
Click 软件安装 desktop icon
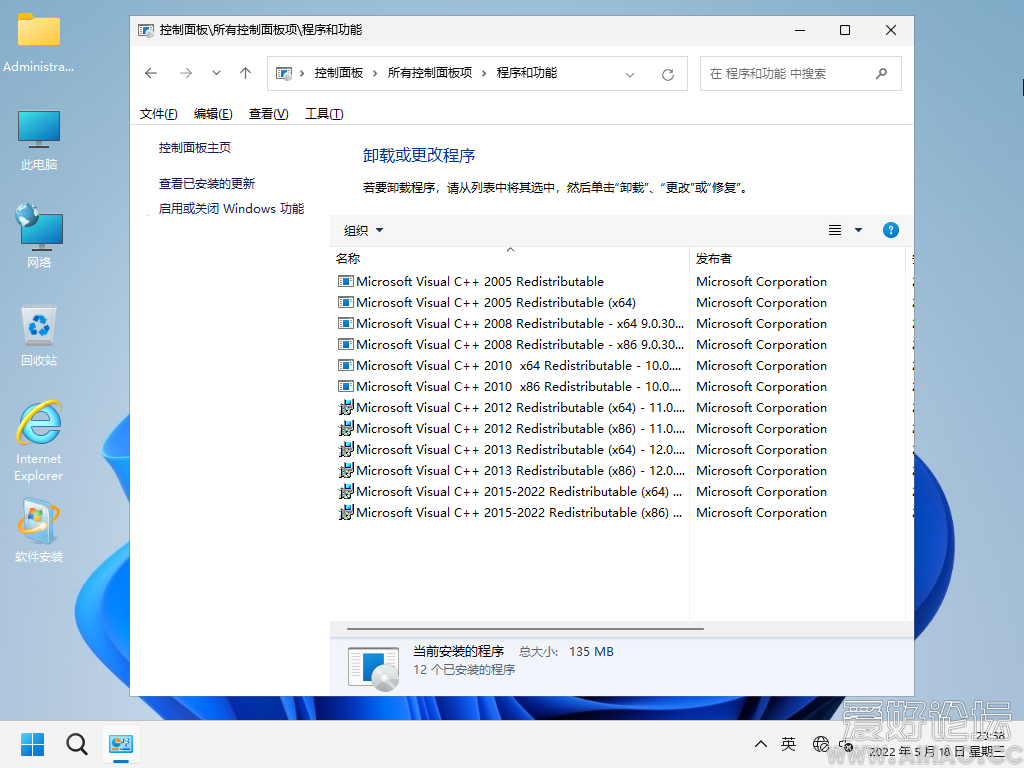pos(39,521)
